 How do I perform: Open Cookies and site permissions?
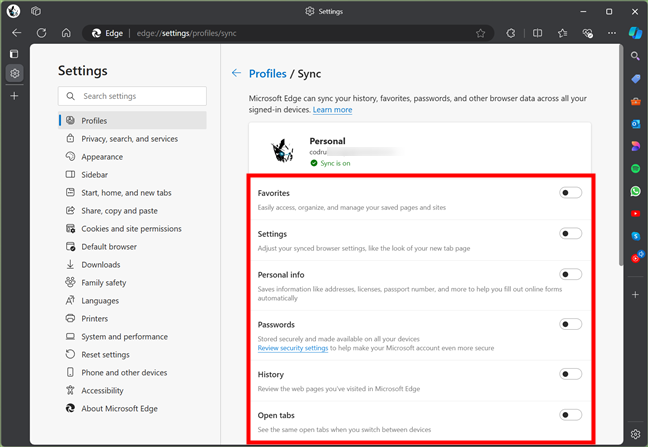[x=132, y=228]
